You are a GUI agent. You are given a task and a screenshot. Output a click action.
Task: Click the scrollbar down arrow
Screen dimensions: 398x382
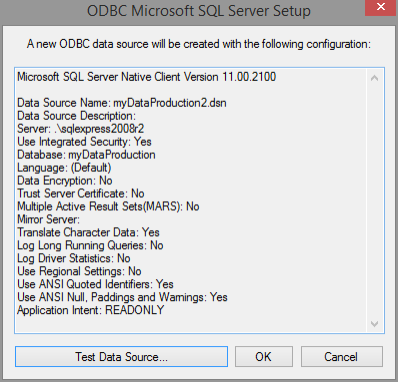pos(374,324)
